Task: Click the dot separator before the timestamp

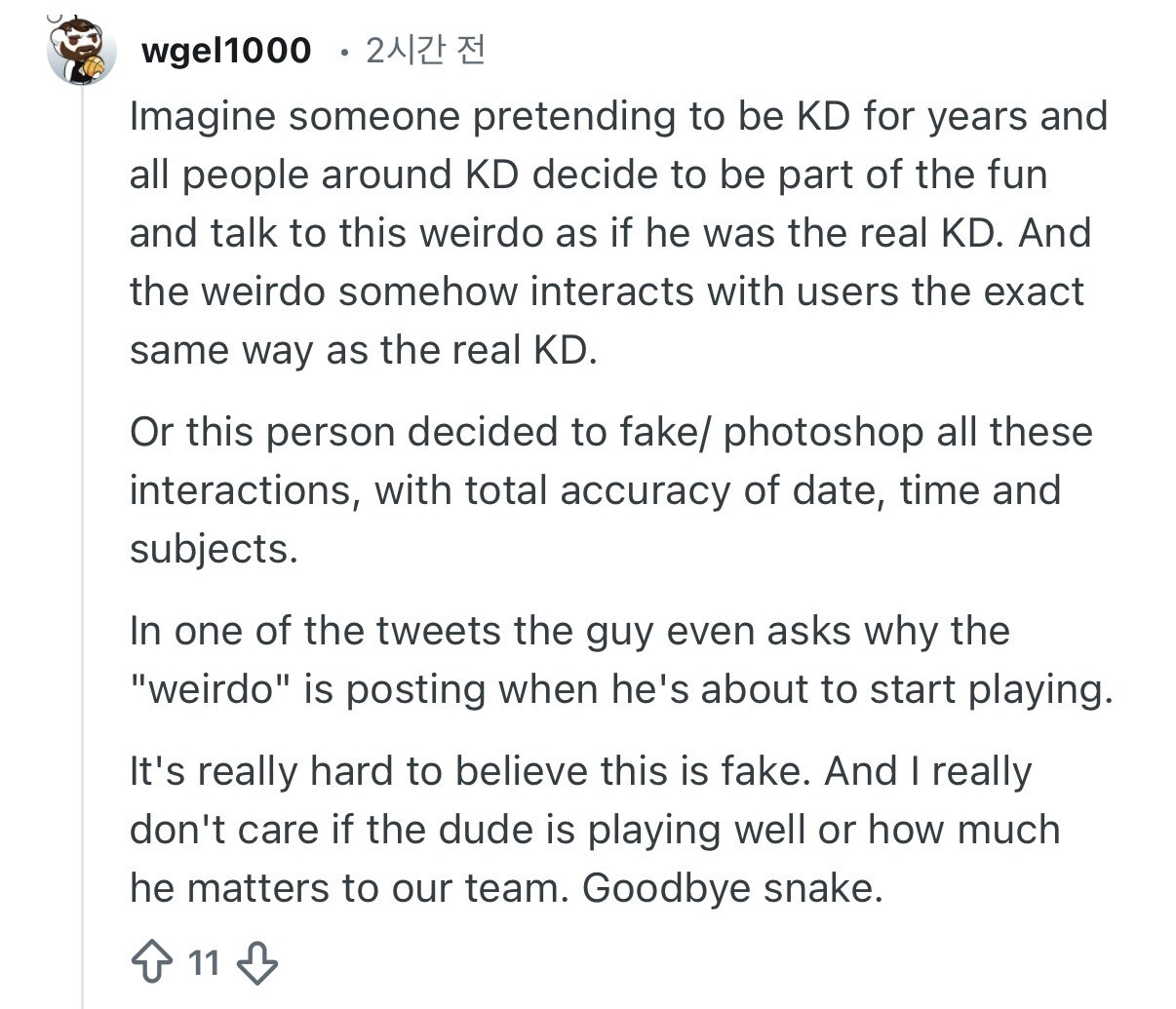Action: pos(343,53)
